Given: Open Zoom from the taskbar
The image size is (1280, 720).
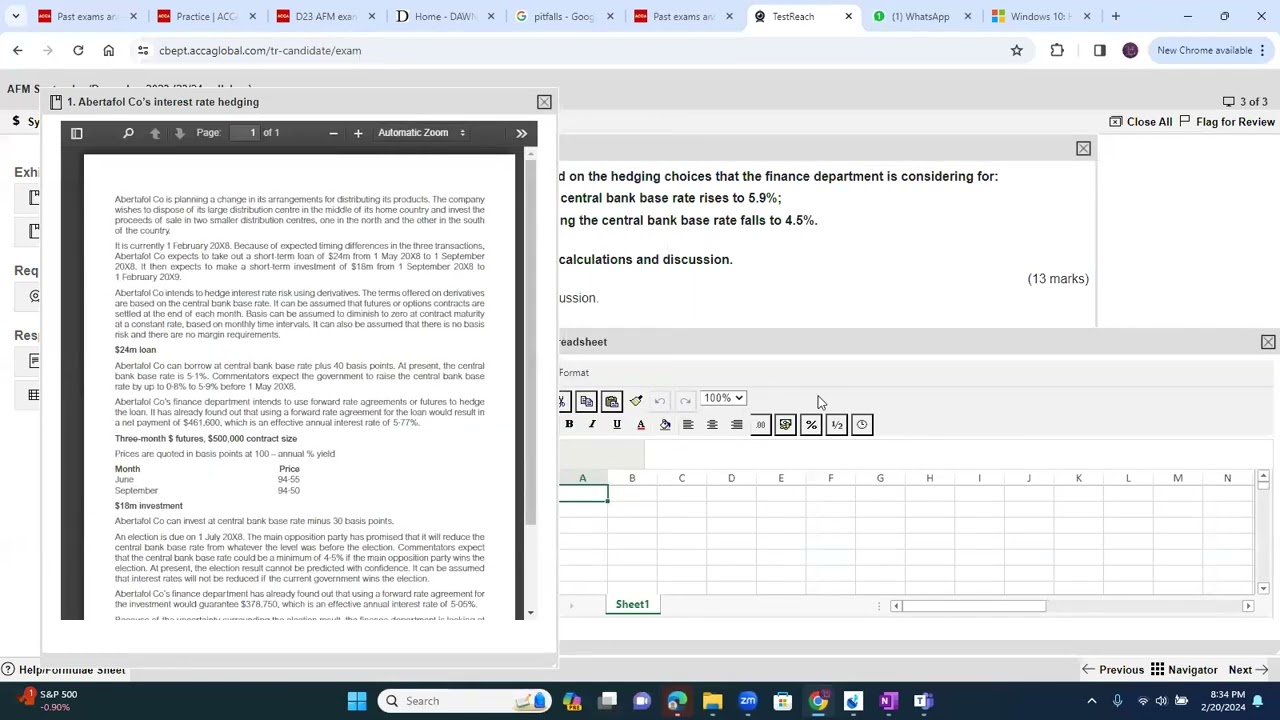Looking at the screenshot, I should coord(748,701).
